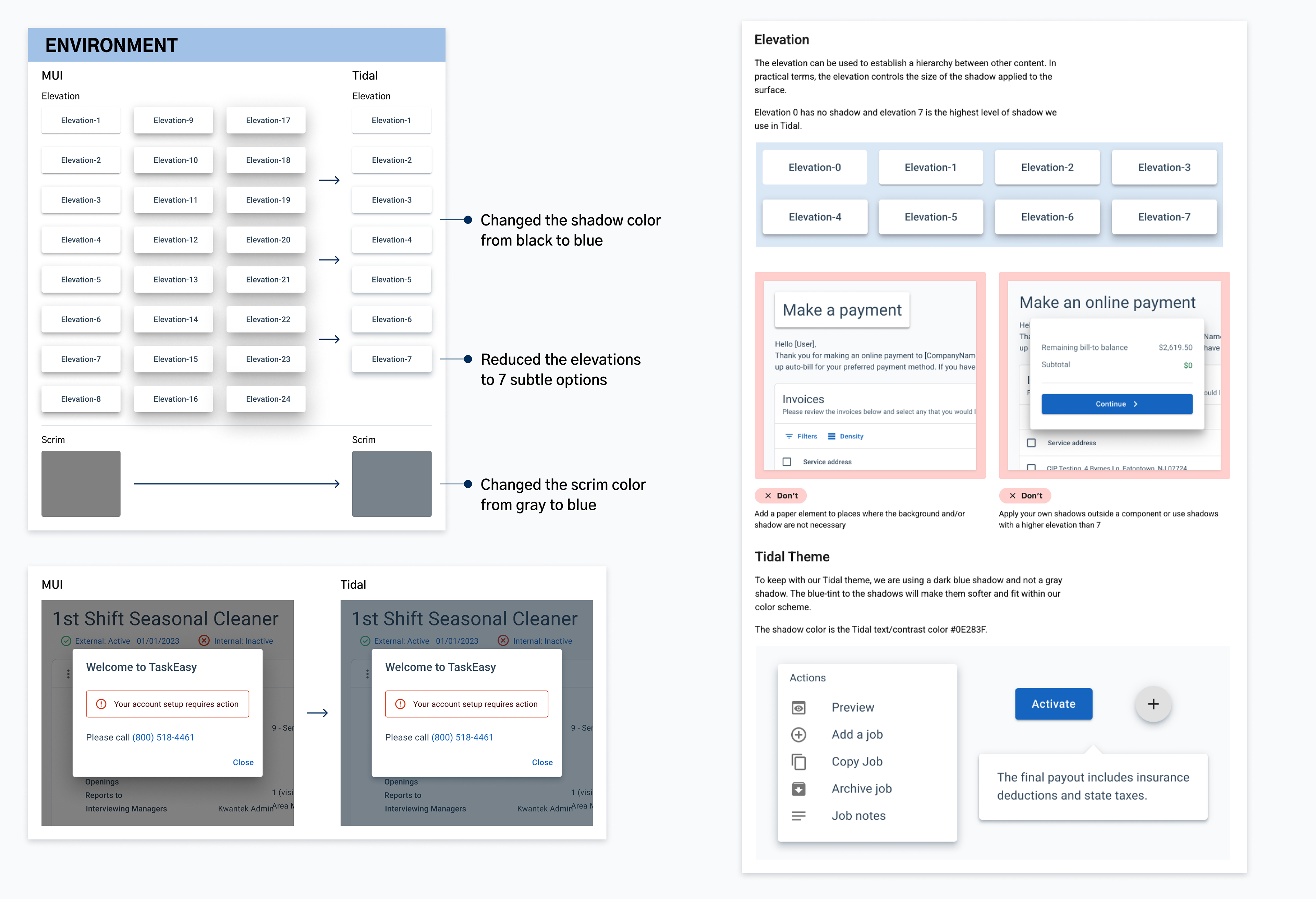The height and width of the screenshot is (901, 1316).
Task: Select Preview in Actions menu
Action: [x=852, y=708]
